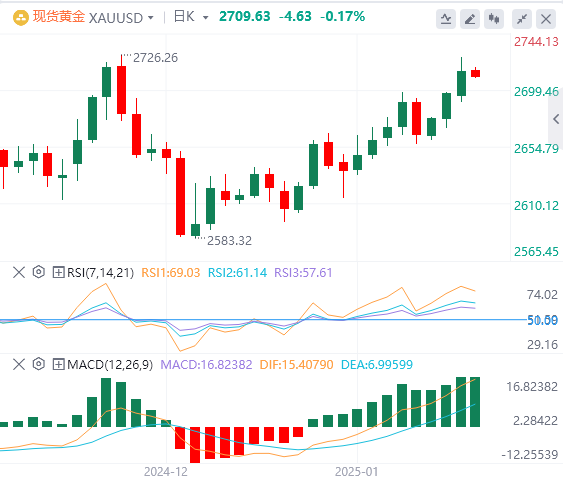Remove the RSI indicator panel

click(x=19, y=272)
